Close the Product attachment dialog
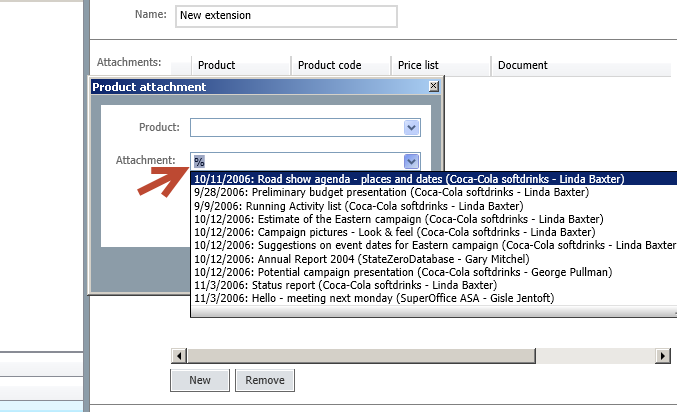The image size is (677, 412). (x=434, y=86)
